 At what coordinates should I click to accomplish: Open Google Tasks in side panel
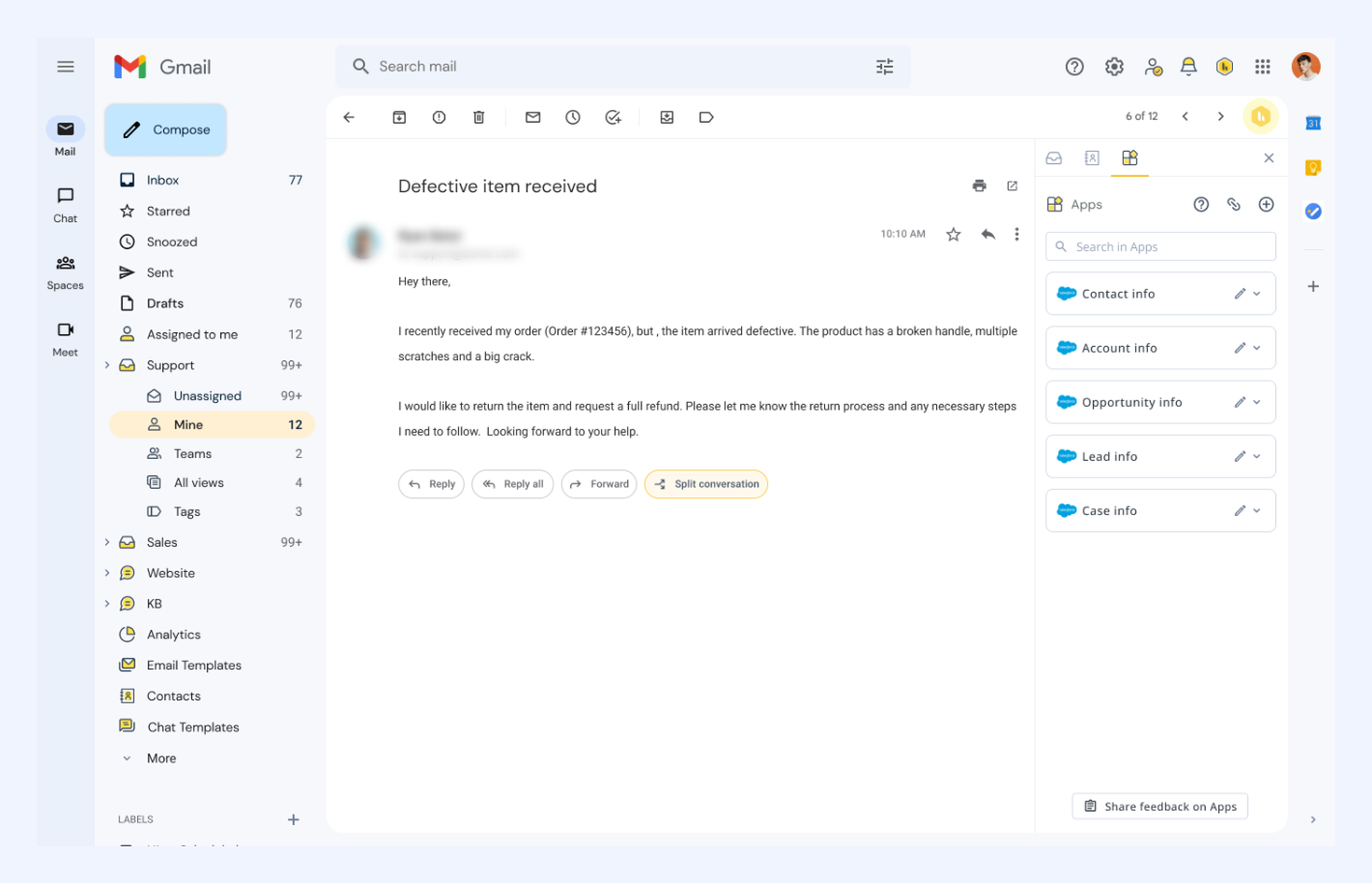point(1313,212)
